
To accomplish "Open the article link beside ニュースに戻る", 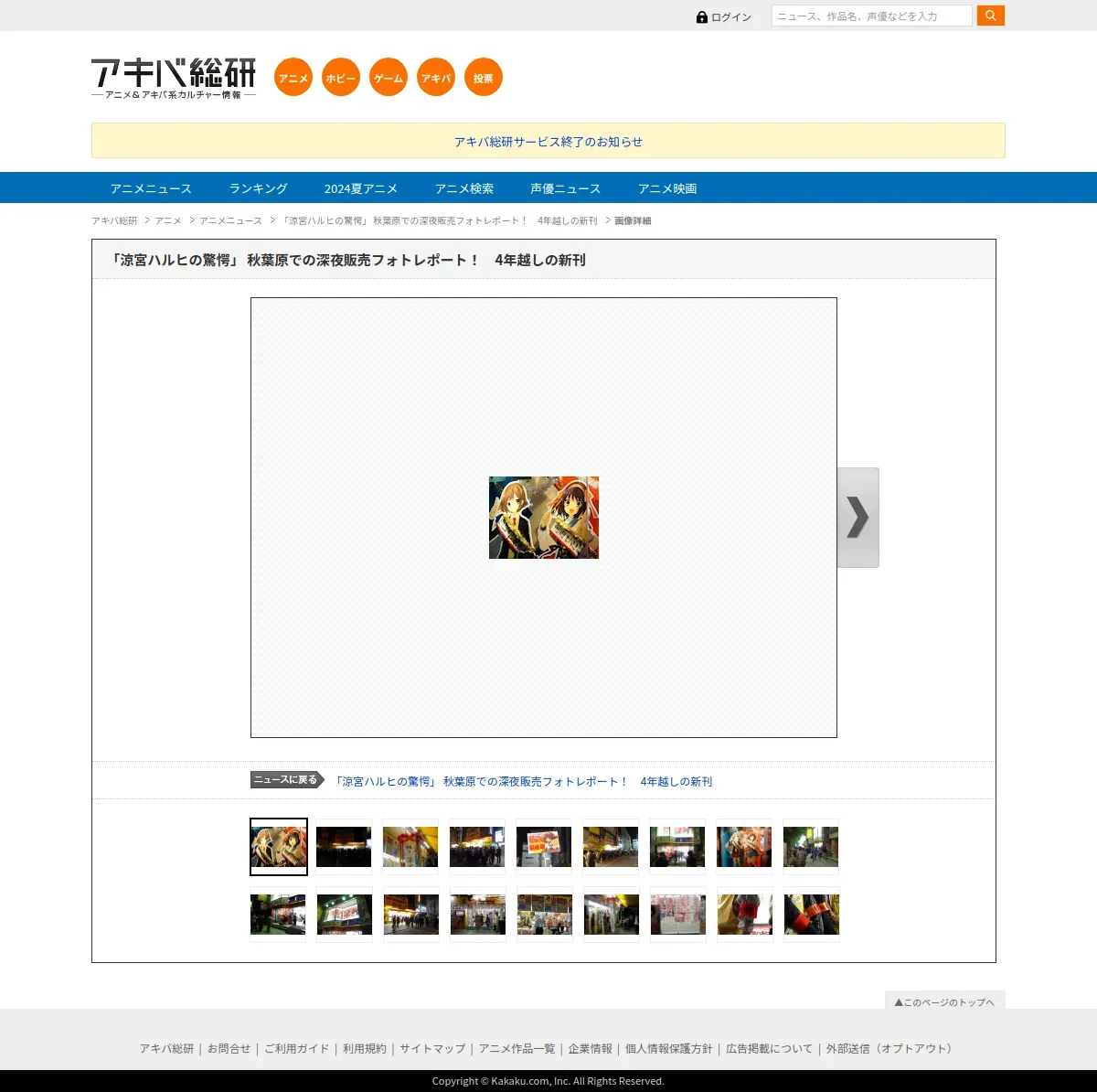I will 524,781.
